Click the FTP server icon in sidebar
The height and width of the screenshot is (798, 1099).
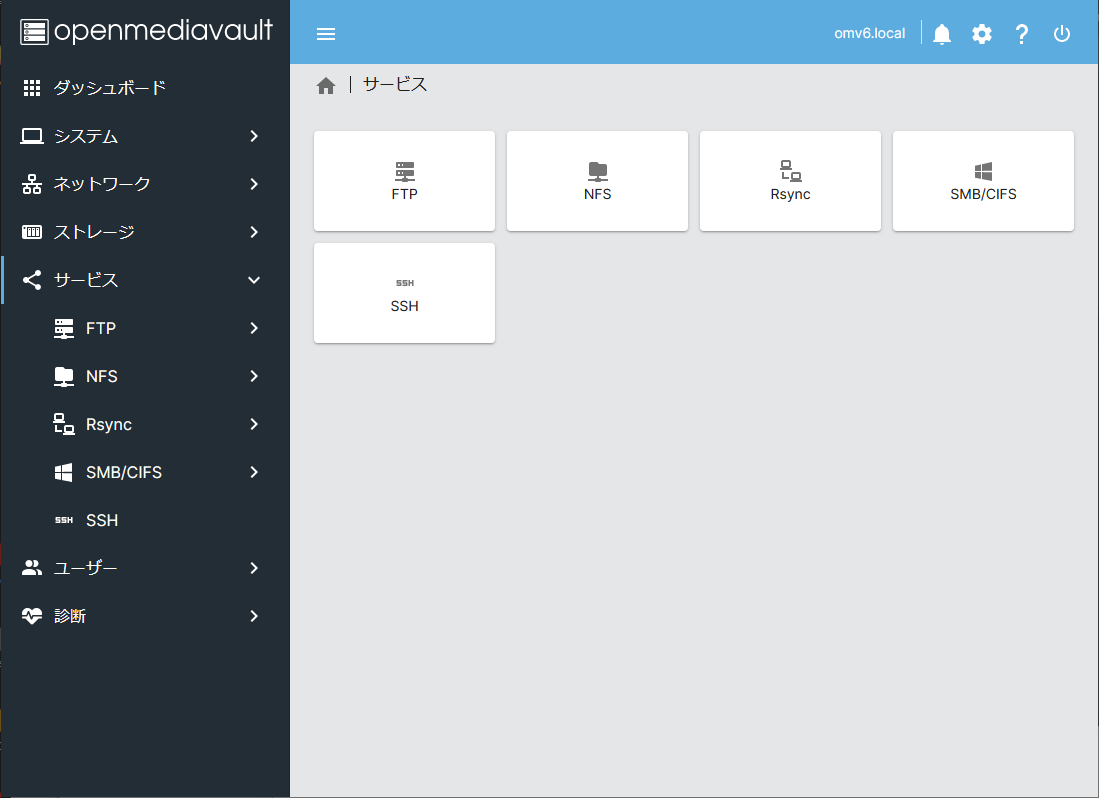(64, 328)
